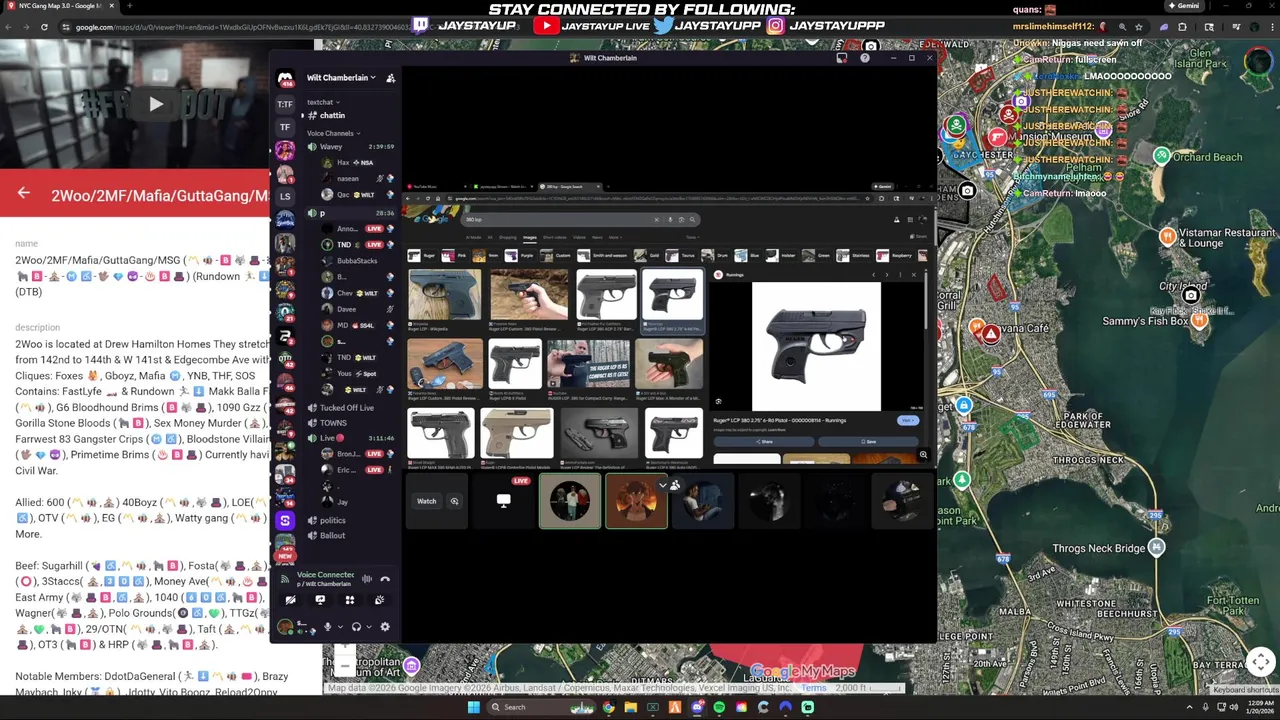This screenshot has width=1280, height=720.
Task: Select the LIVE screen share tile
Action: (504, 500)
